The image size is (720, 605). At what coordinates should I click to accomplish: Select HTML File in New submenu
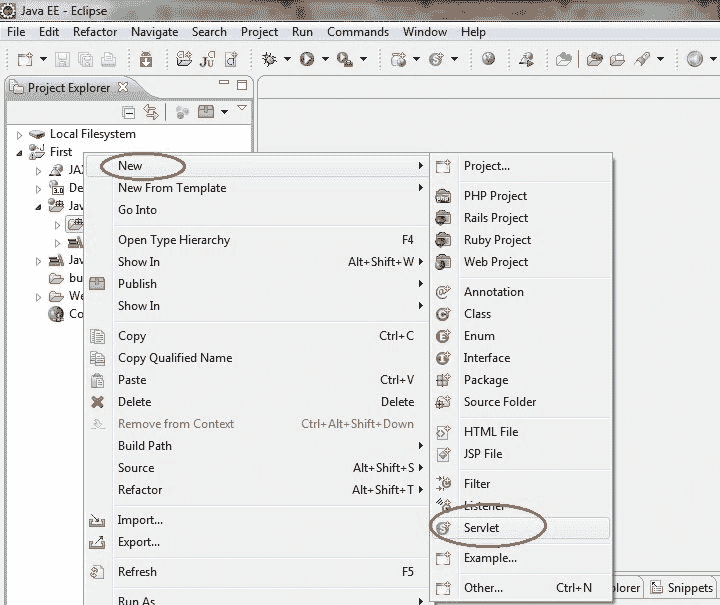[521, 432]
